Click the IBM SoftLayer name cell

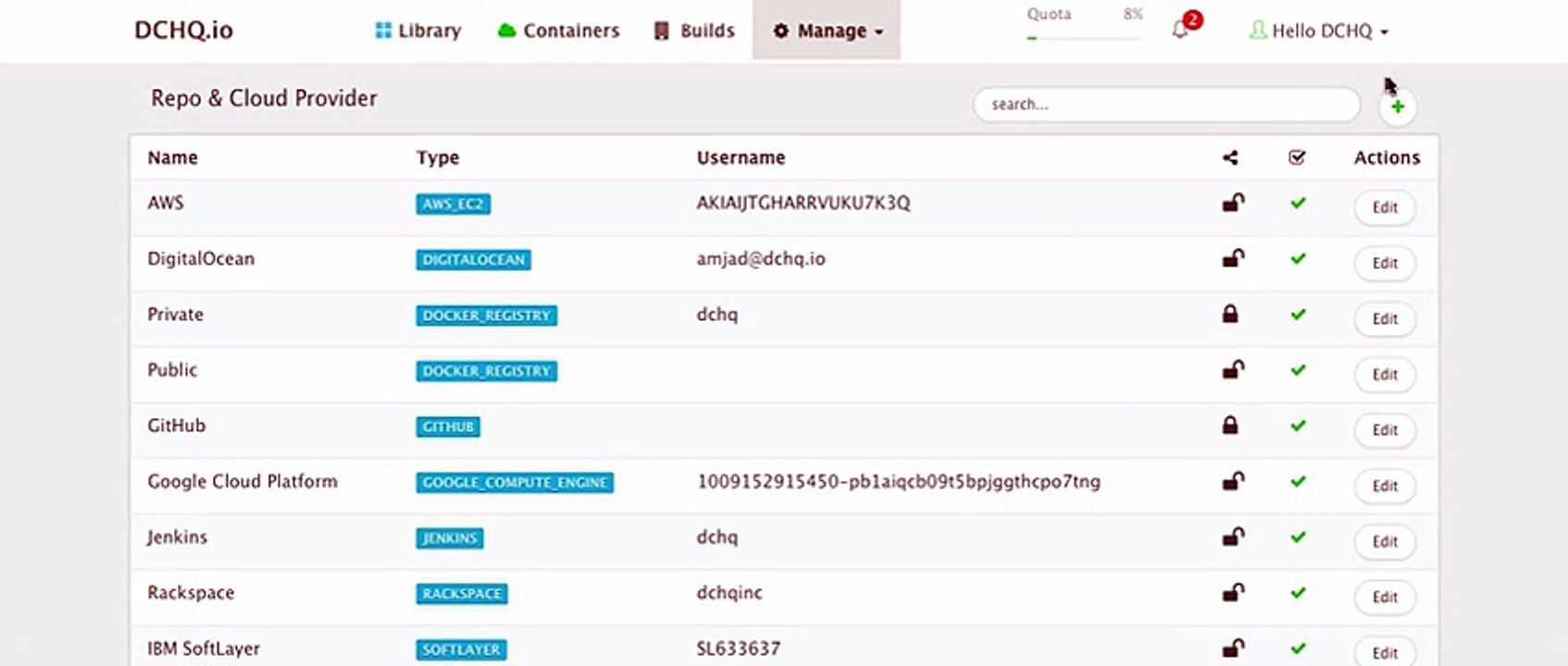point(204,648)
